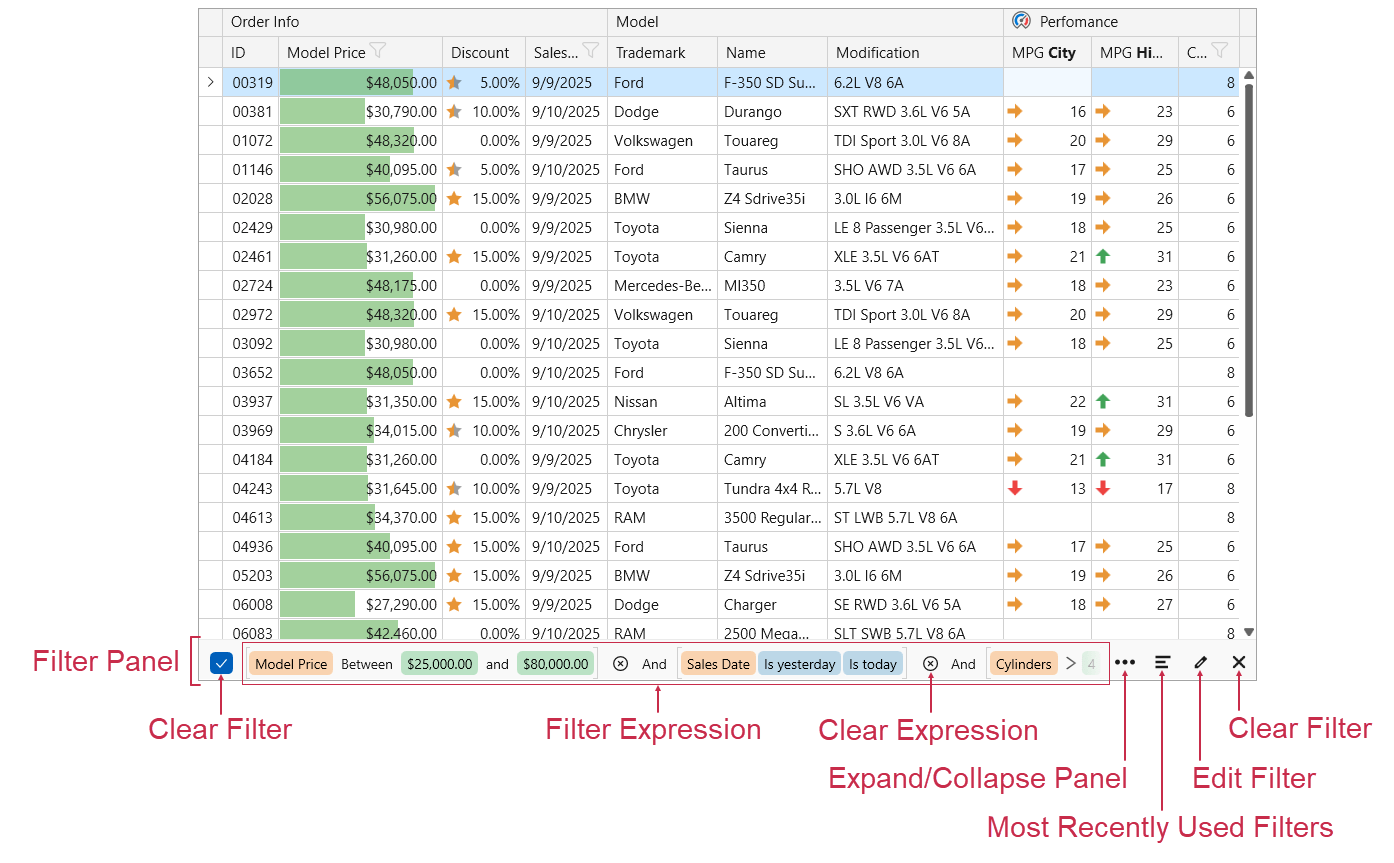Click the first And operator in filter
This screenshot has width=1394, height=863.
pyautogui.click(x=654, y=663)
